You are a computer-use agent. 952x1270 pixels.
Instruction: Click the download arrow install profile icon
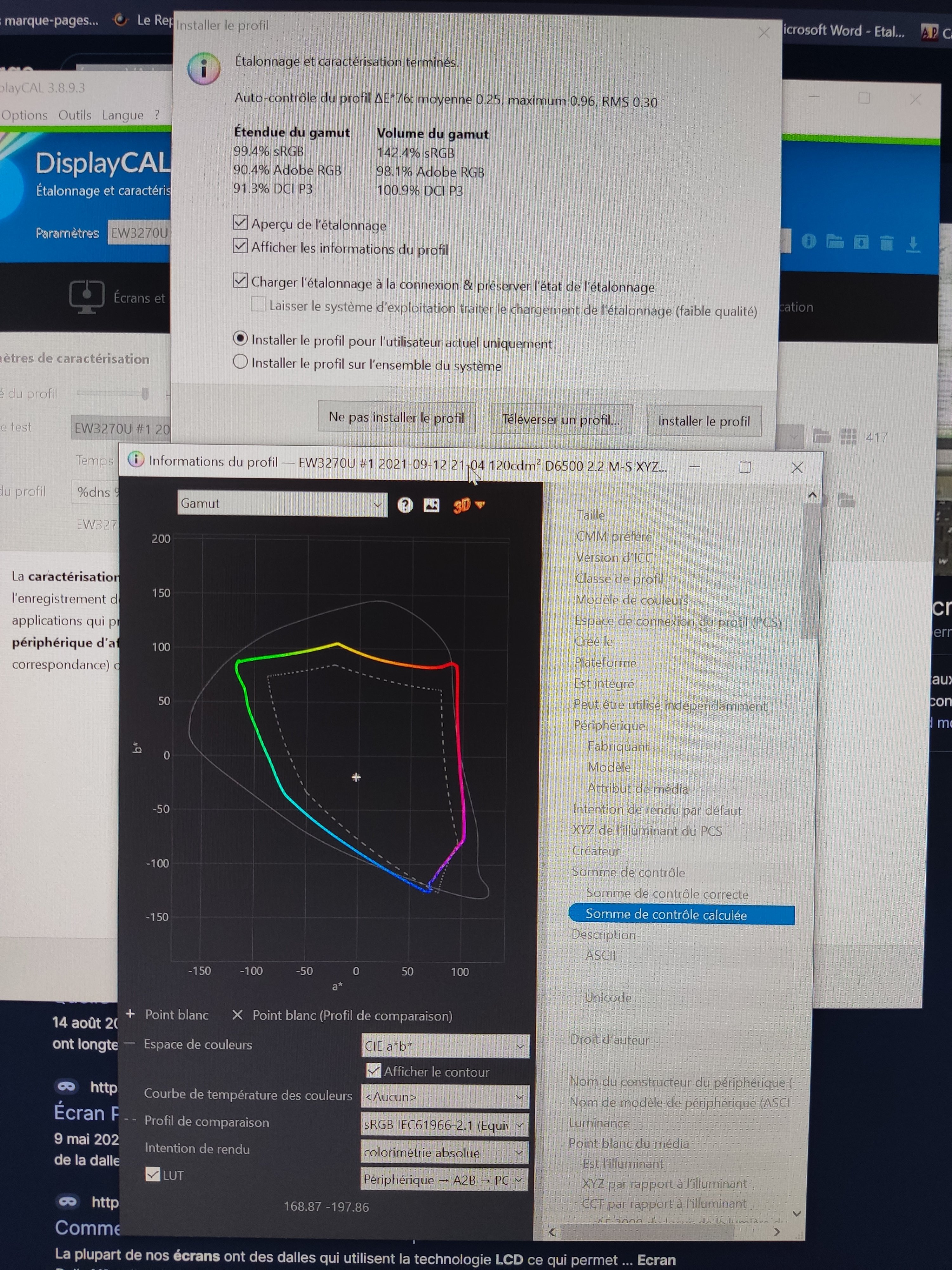913,244
